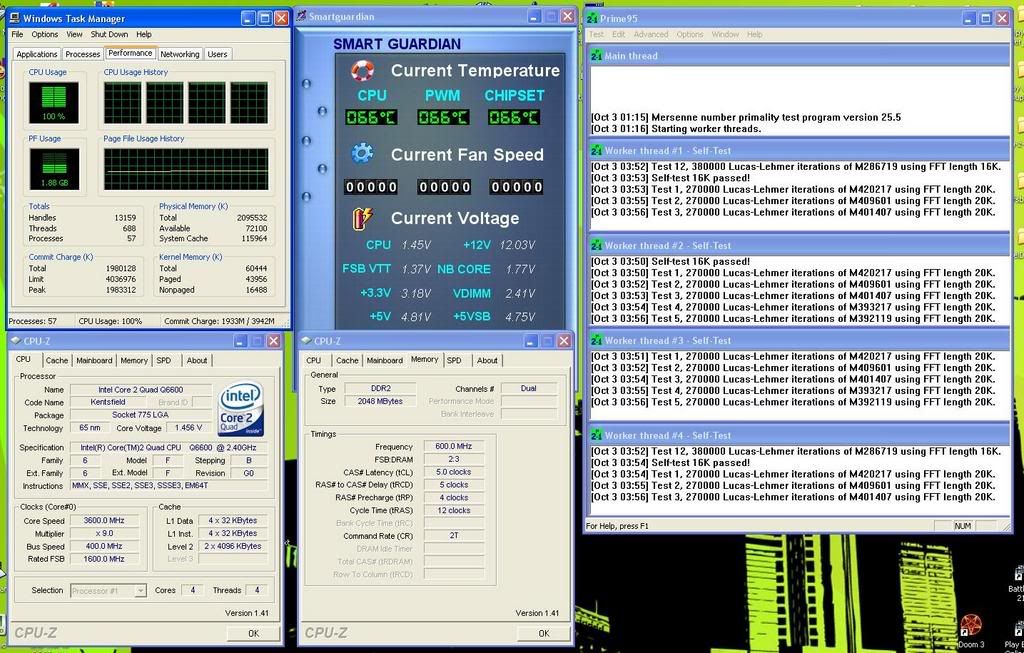Screen dimensions: 1024x653
Task: Open the Mainboard tab in CPU-Z processor window
Action: pos(94,360)
